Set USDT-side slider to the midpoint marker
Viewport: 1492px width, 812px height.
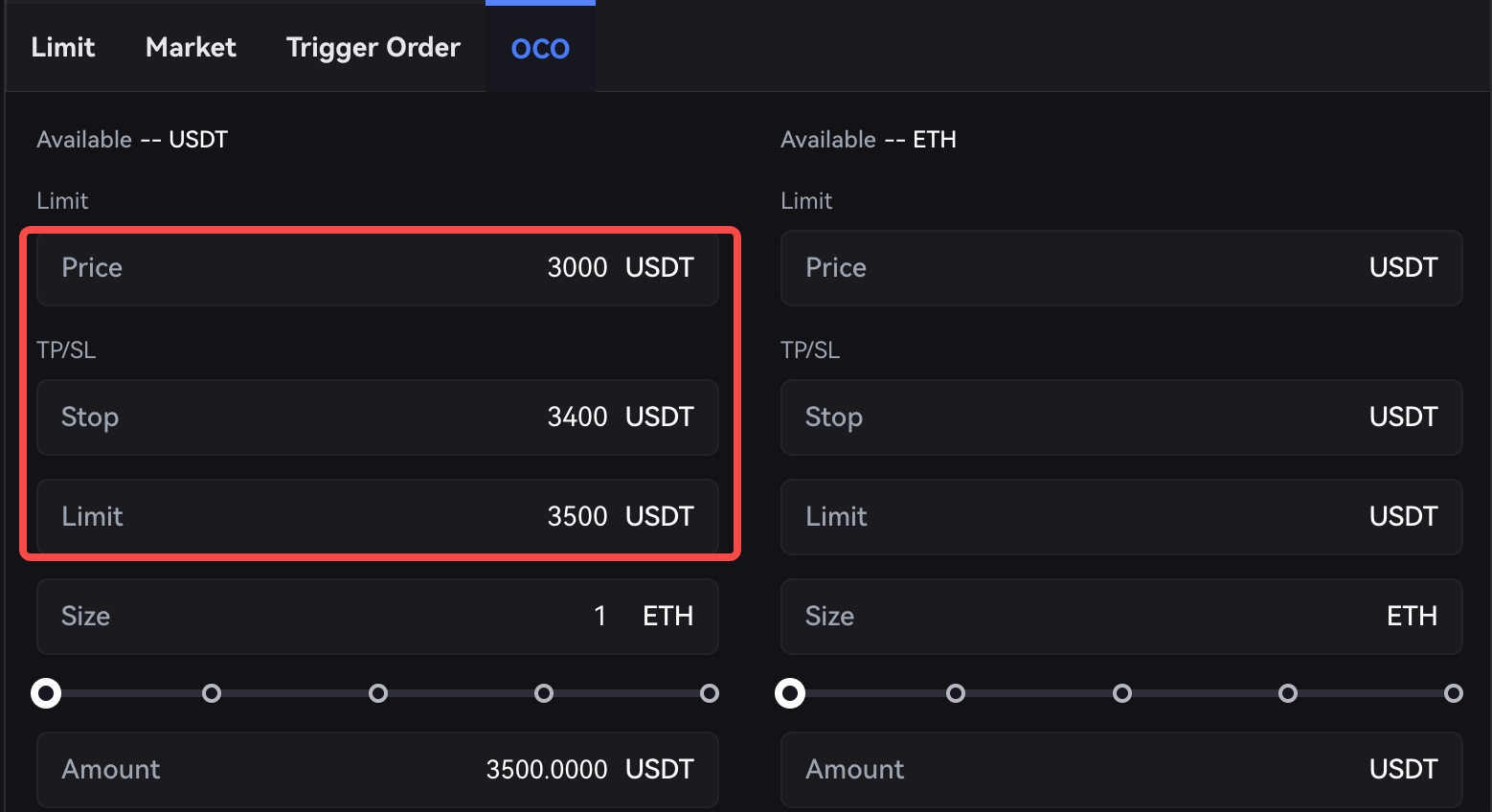tap(378, 693)
